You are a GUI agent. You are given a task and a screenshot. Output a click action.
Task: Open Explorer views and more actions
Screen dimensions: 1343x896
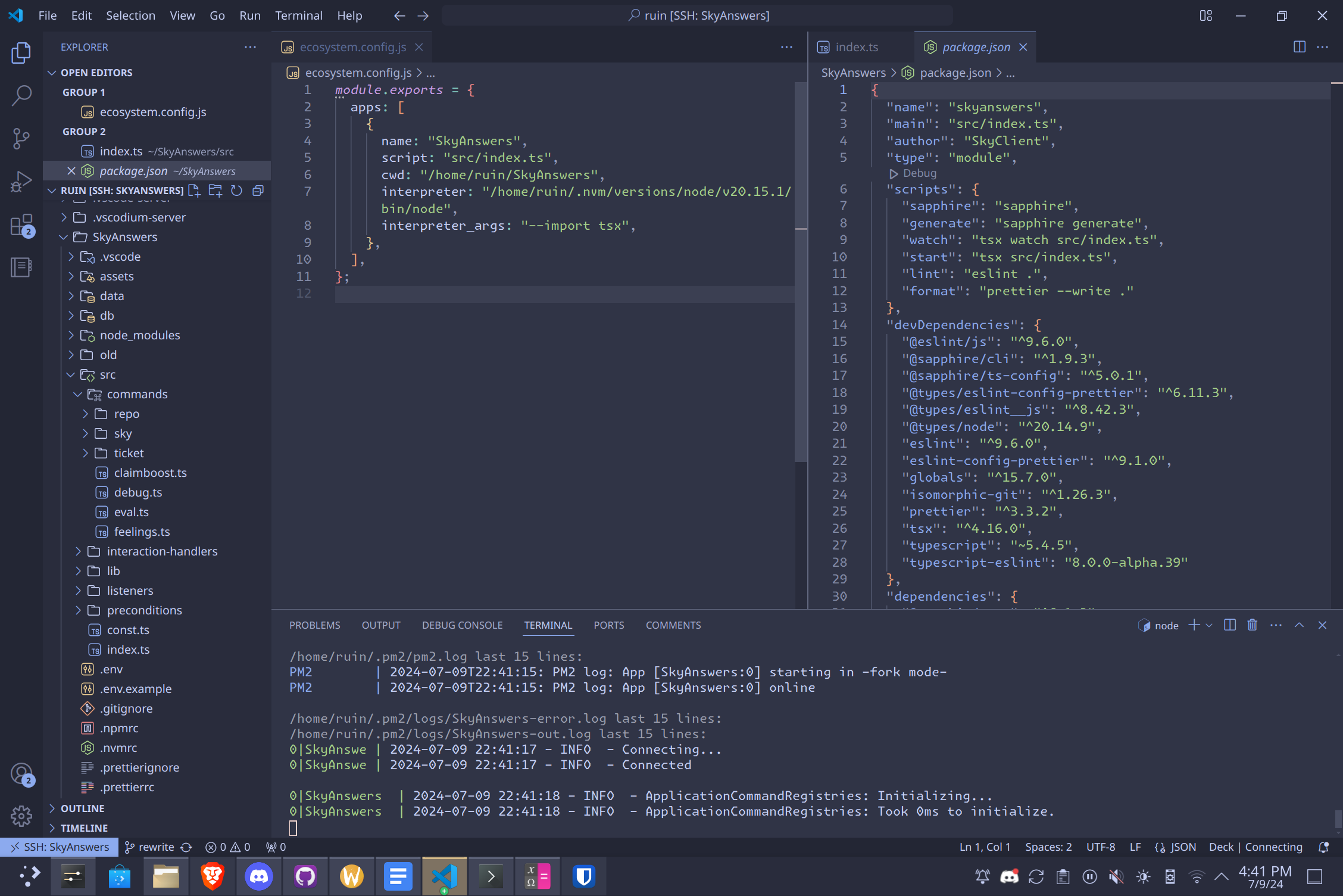pyautogui.click(x=250, y=47)
